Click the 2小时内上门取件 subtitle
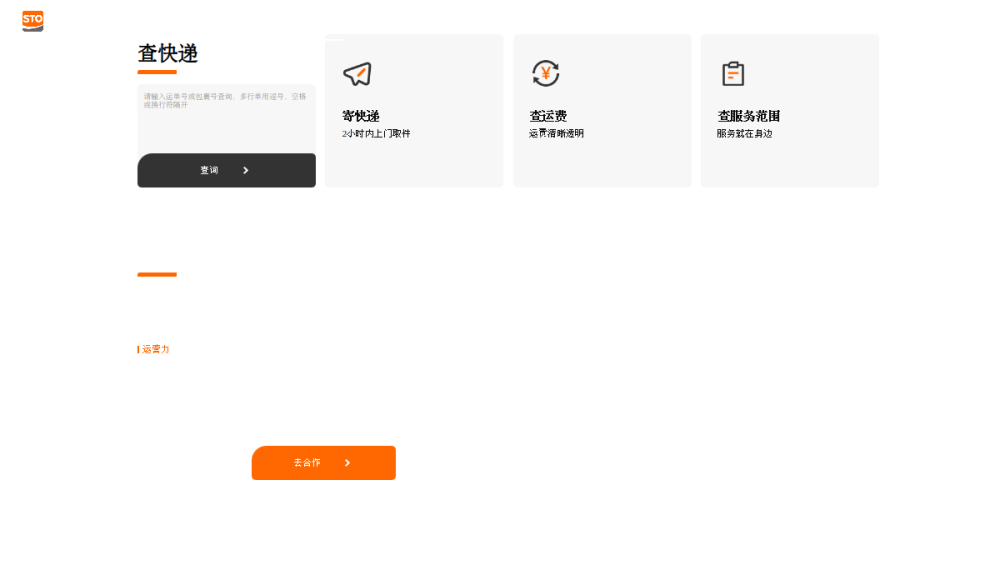Viewport: 1000px width, 583px height. click(x=376, y=133)
